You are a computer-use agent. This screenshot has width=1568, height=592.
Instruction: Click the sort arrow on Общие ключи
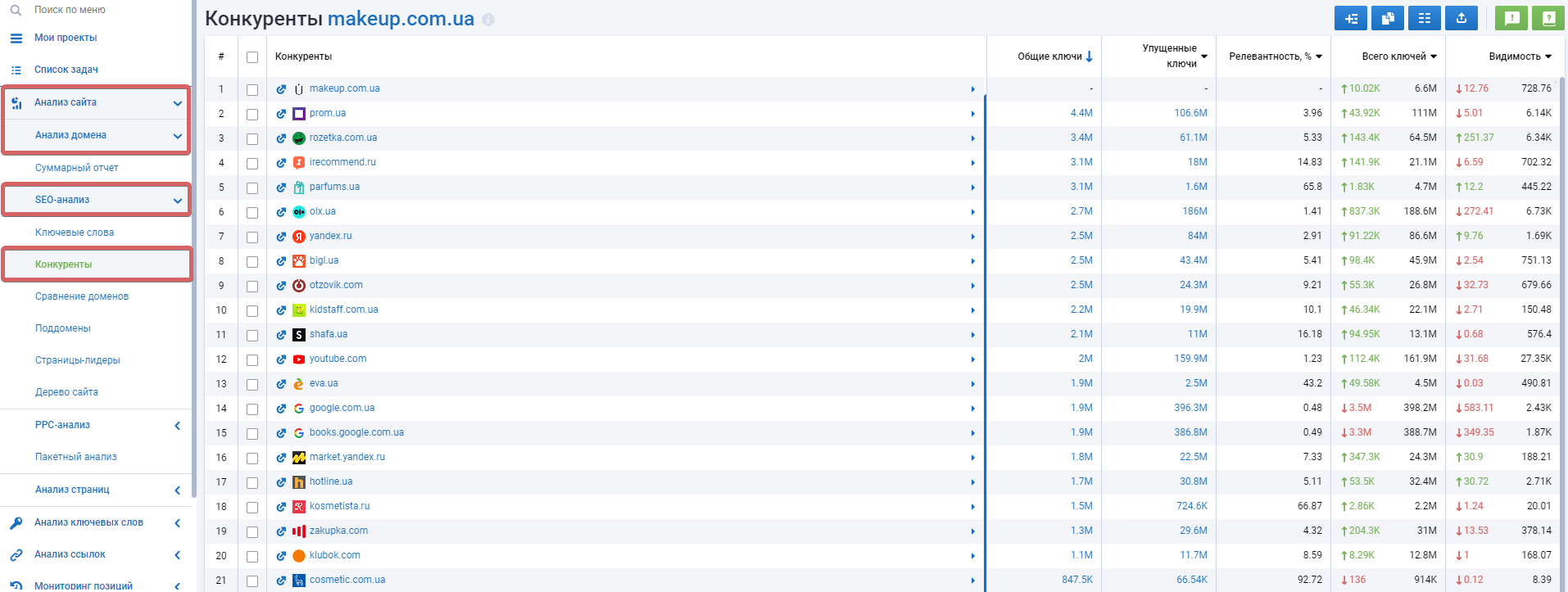tap(1089, 56)
